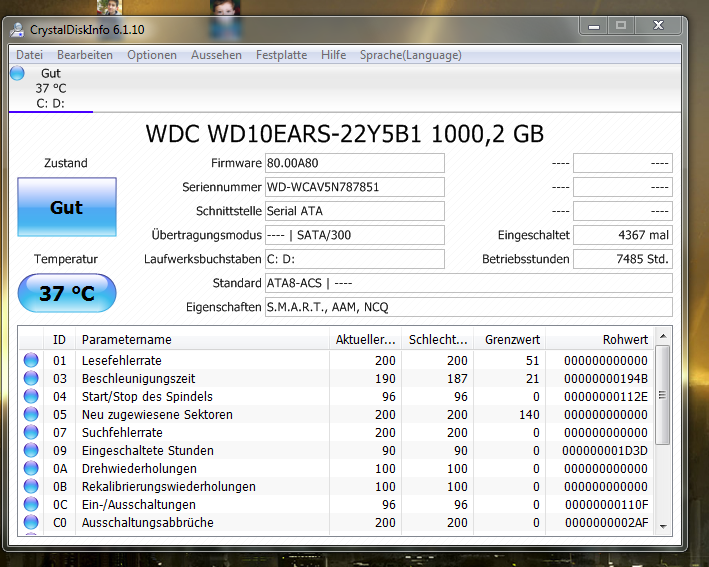Click Schlecht value 187

tap(457, 378)
